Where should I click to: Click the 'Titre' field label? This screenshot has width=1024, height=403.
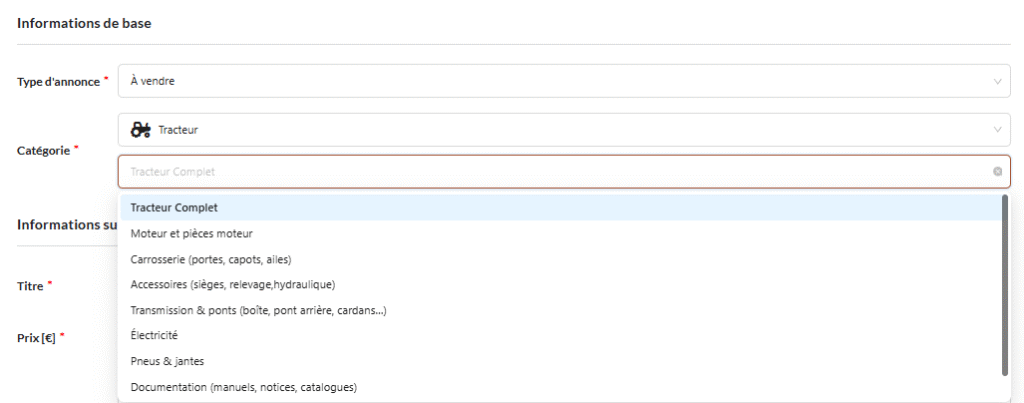[x=31, y=286]
